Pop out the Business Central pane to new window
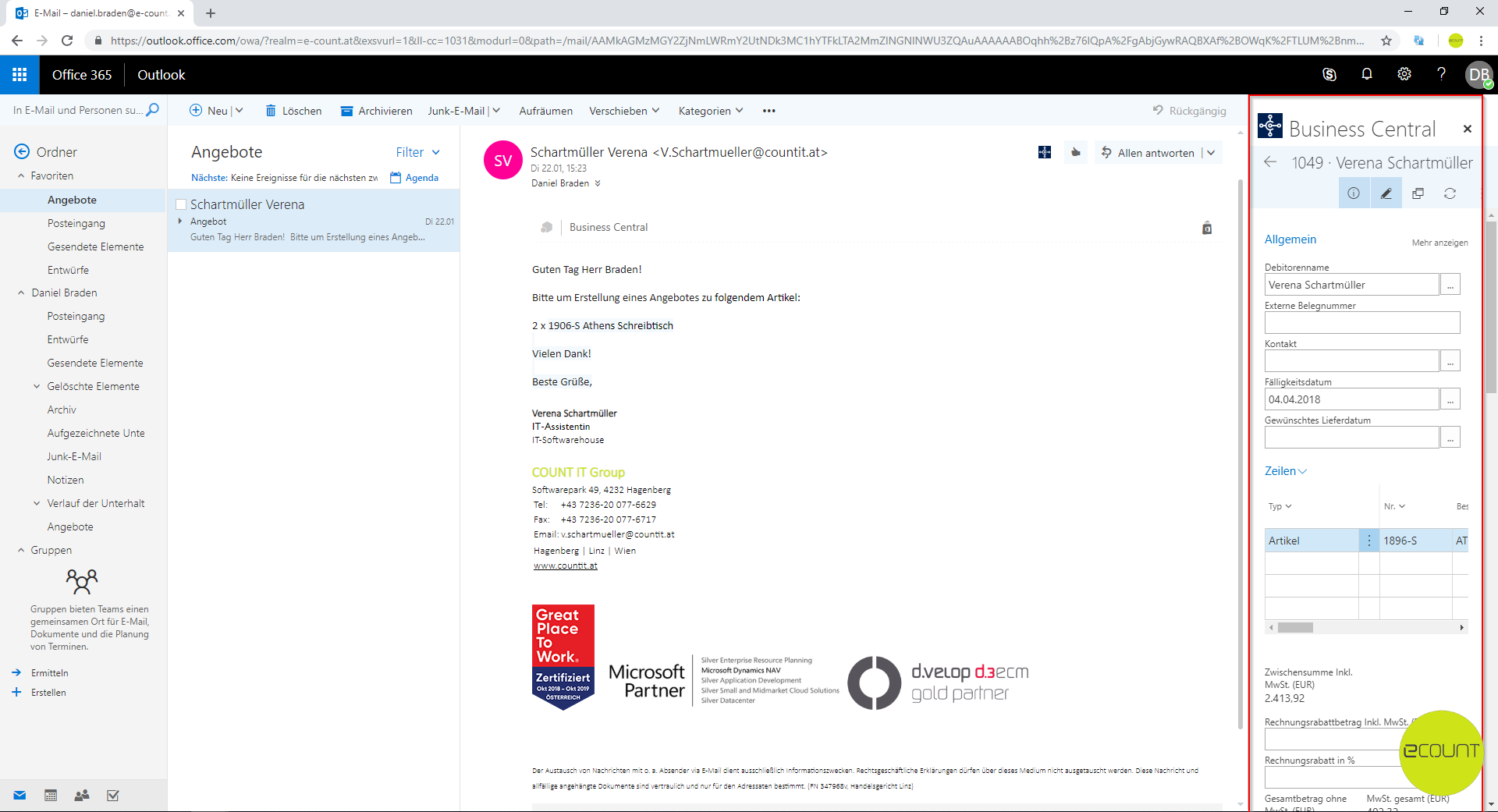This screenshot has height=812, width=1498. pyautogui.click(x=1418, y=193)
